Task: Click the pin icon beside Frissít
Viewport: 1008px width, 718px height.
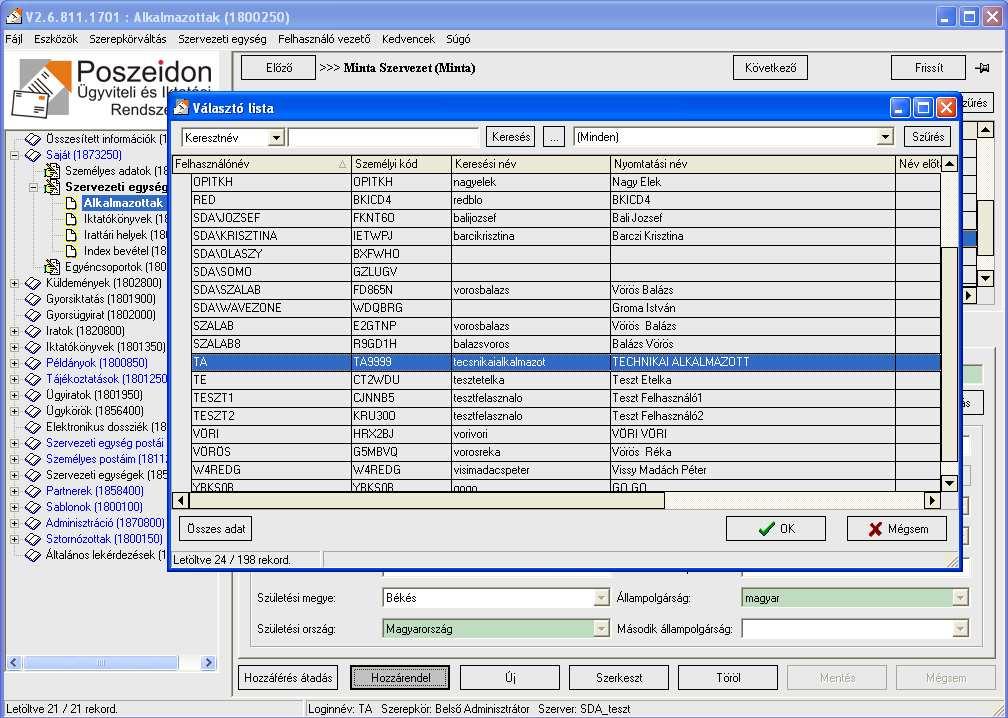Action: pyautogui.click(x=982, y=67)
